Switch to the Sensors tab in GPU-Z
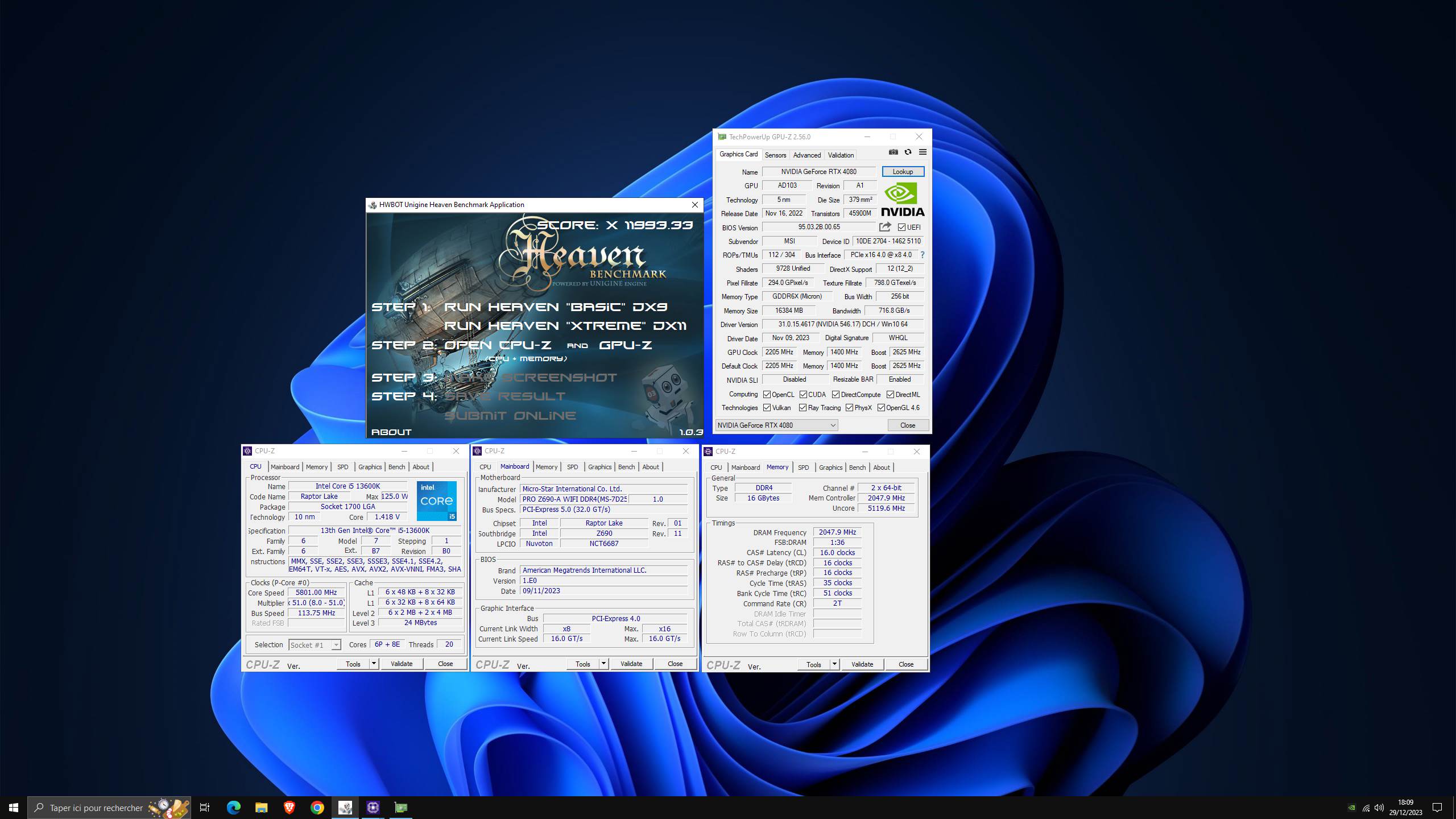This screenshot has width=1456, height=819. 775,155
